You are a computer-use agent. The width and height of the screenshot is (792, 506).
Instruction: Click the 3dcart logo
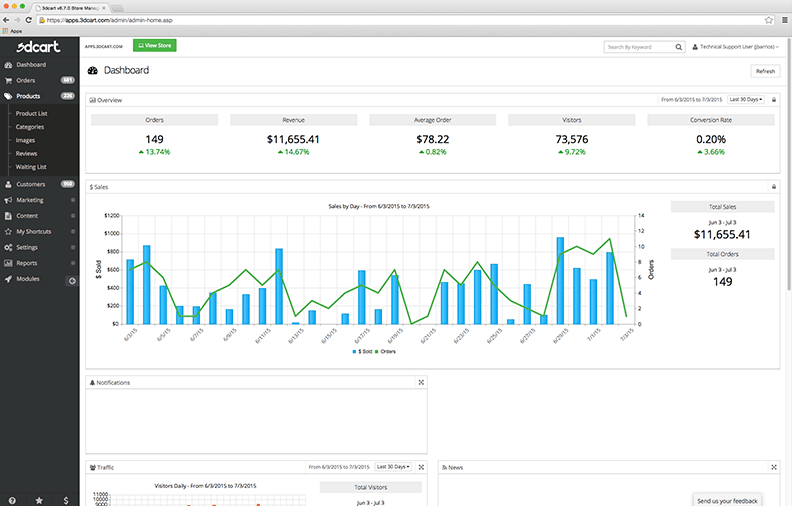coord(38,47)
